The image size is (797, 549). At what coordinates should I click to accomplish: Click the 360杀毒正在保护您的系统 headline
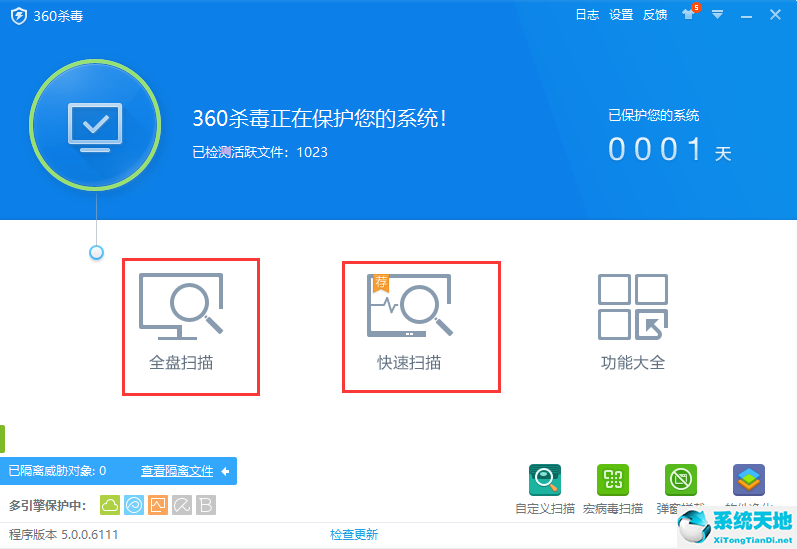[320, 118]
